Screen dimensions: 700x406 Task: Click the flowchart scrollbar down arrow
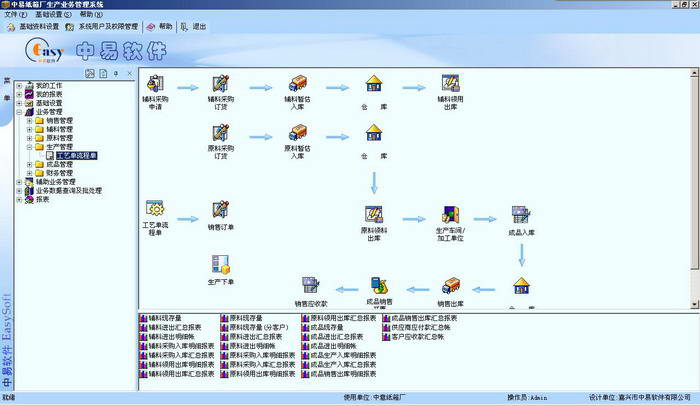(694, 304)
